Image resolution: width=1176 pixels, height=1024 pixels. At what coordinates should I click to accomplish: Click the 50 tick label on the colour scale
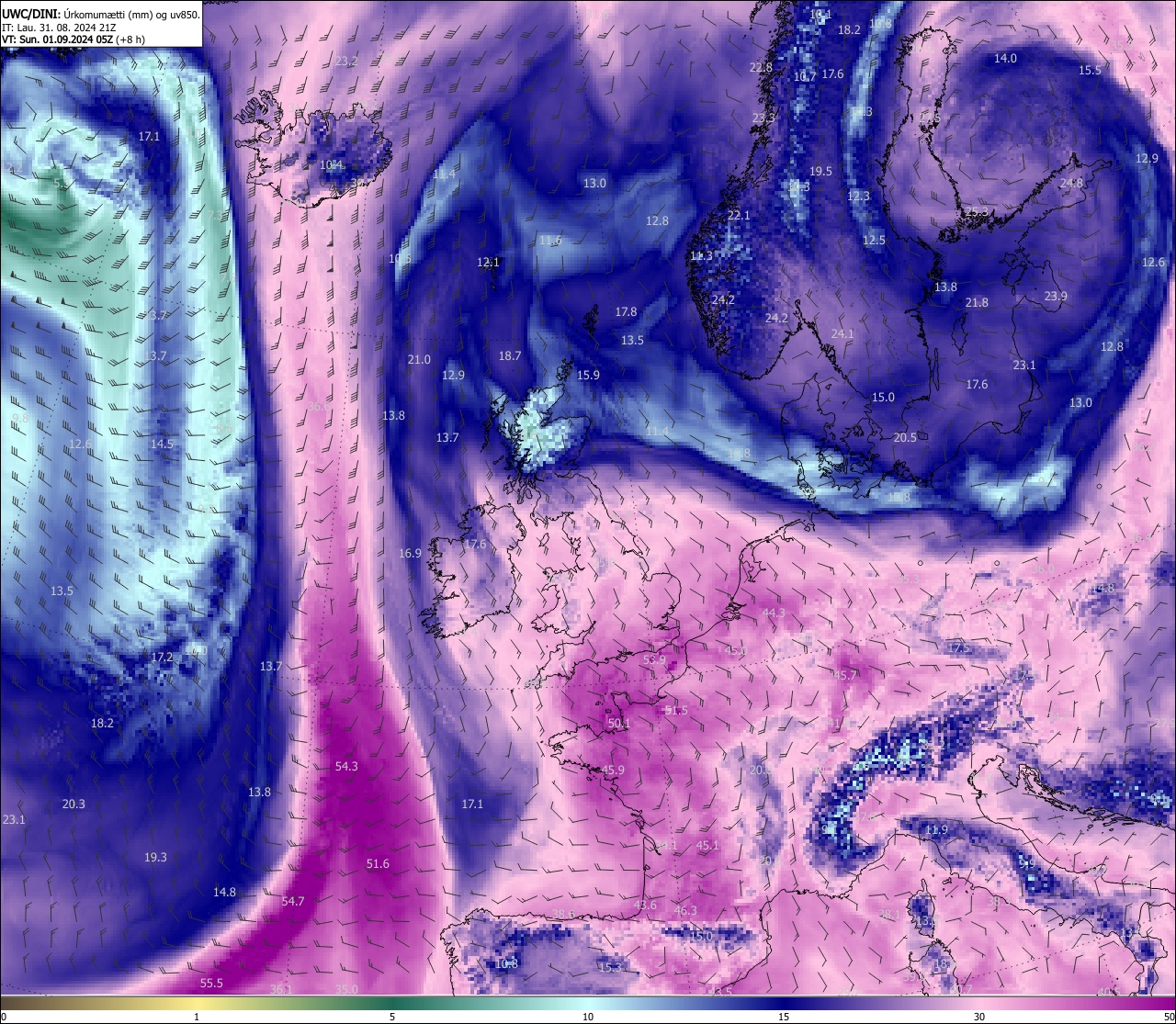pos(1169,1017)
